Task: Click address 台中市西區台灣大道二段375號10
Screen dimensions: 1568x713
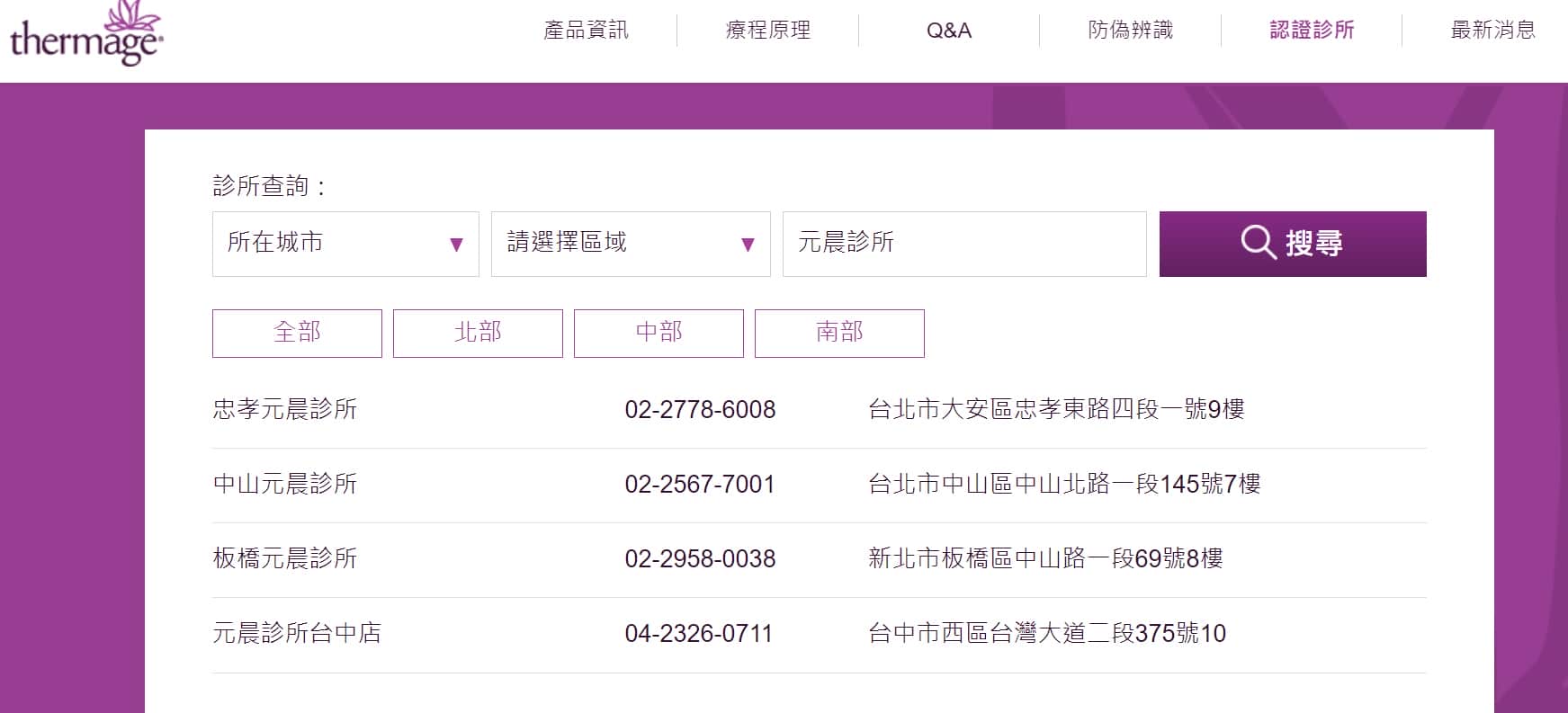Action: pyautogui.click(x=1047, y=633)
